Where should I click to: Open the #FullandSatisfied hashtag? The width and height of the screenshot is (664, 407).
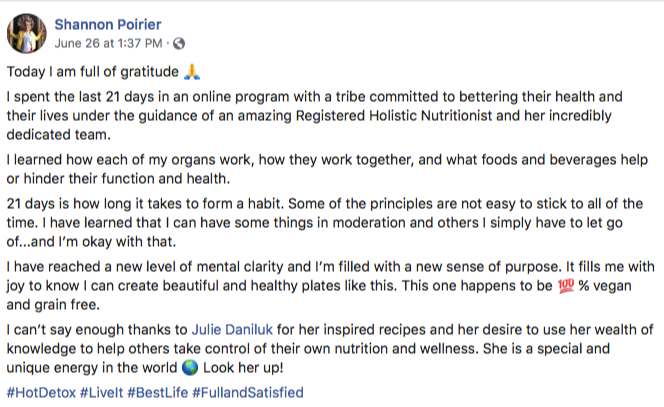pyautogui.click(x=248, y=393)
